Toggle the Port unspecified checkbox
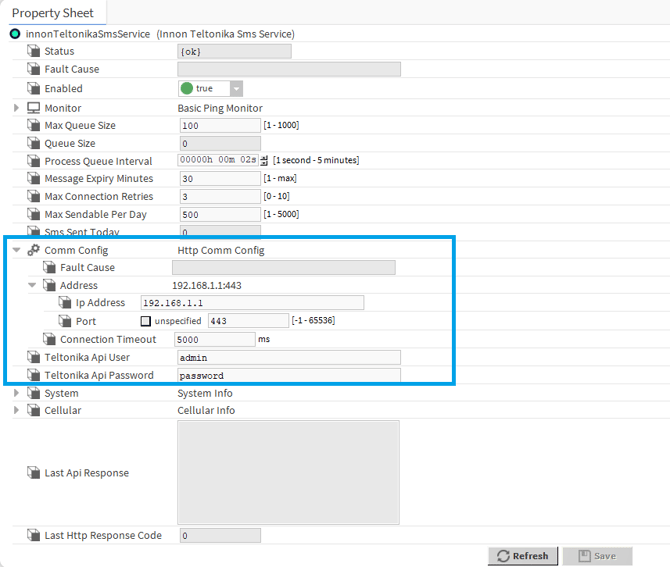Viewport: 670px width, 567px height. tap(146, 321)
